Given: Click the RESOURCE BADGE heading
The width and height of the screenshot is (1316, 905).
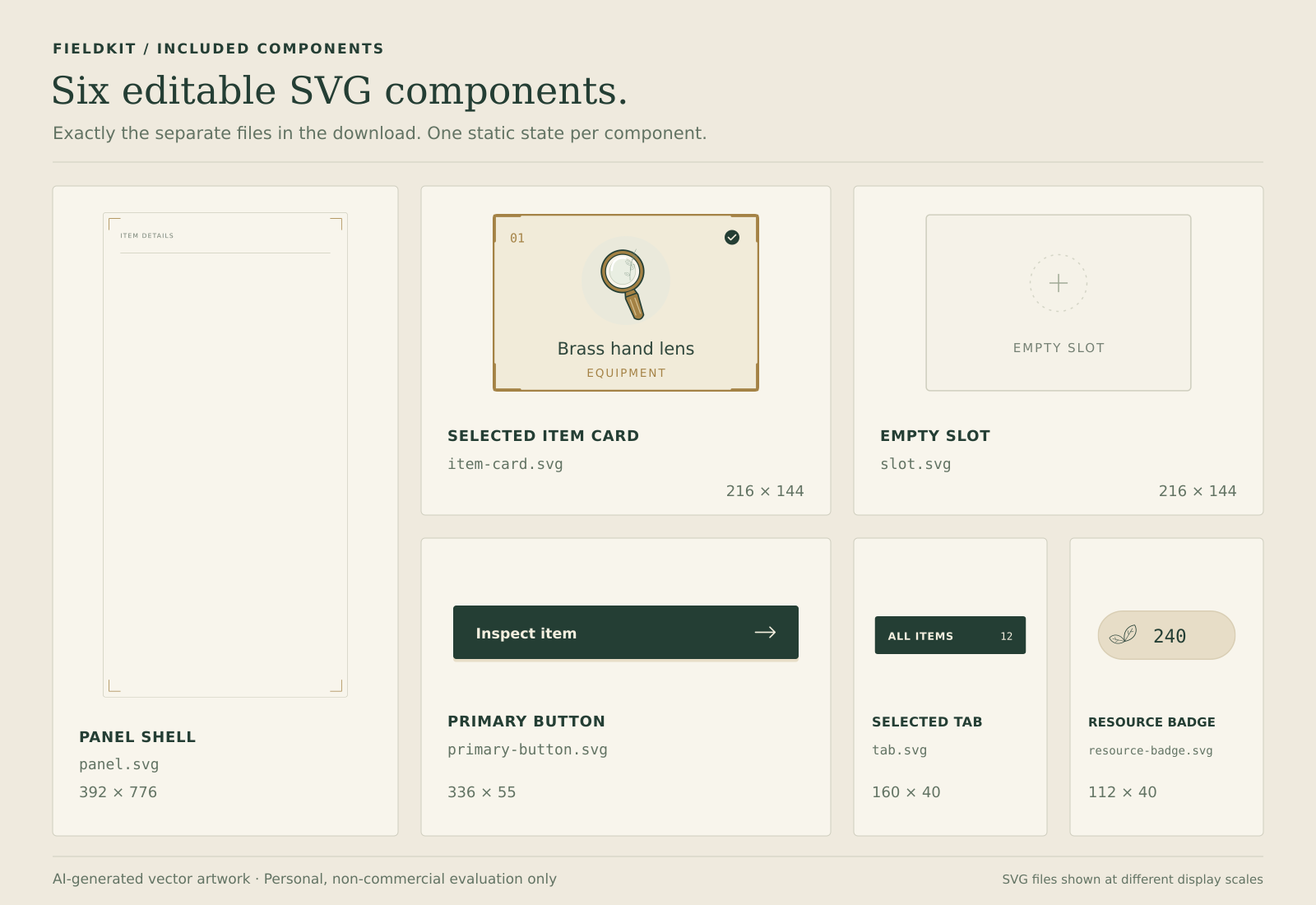Looking at the screenshot, I should pos(1151,722).
